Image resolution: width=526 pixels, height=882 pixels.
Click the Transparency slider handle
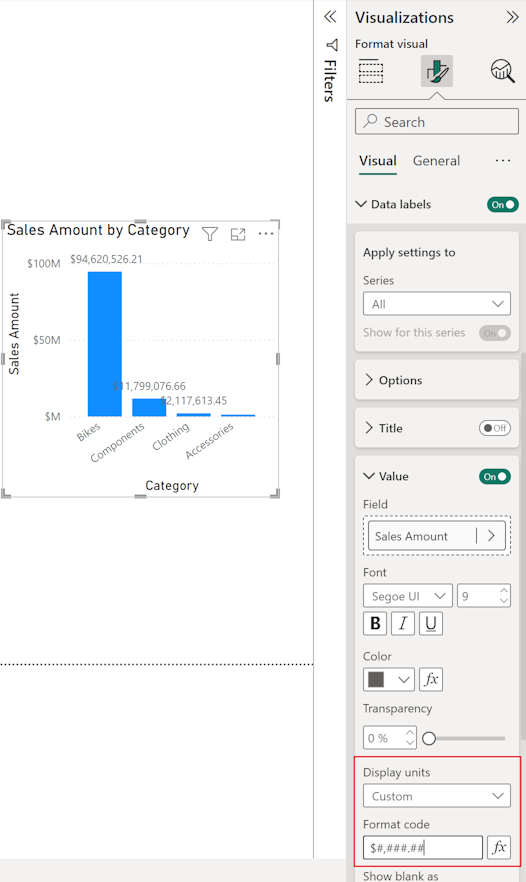tap(429, 738)
